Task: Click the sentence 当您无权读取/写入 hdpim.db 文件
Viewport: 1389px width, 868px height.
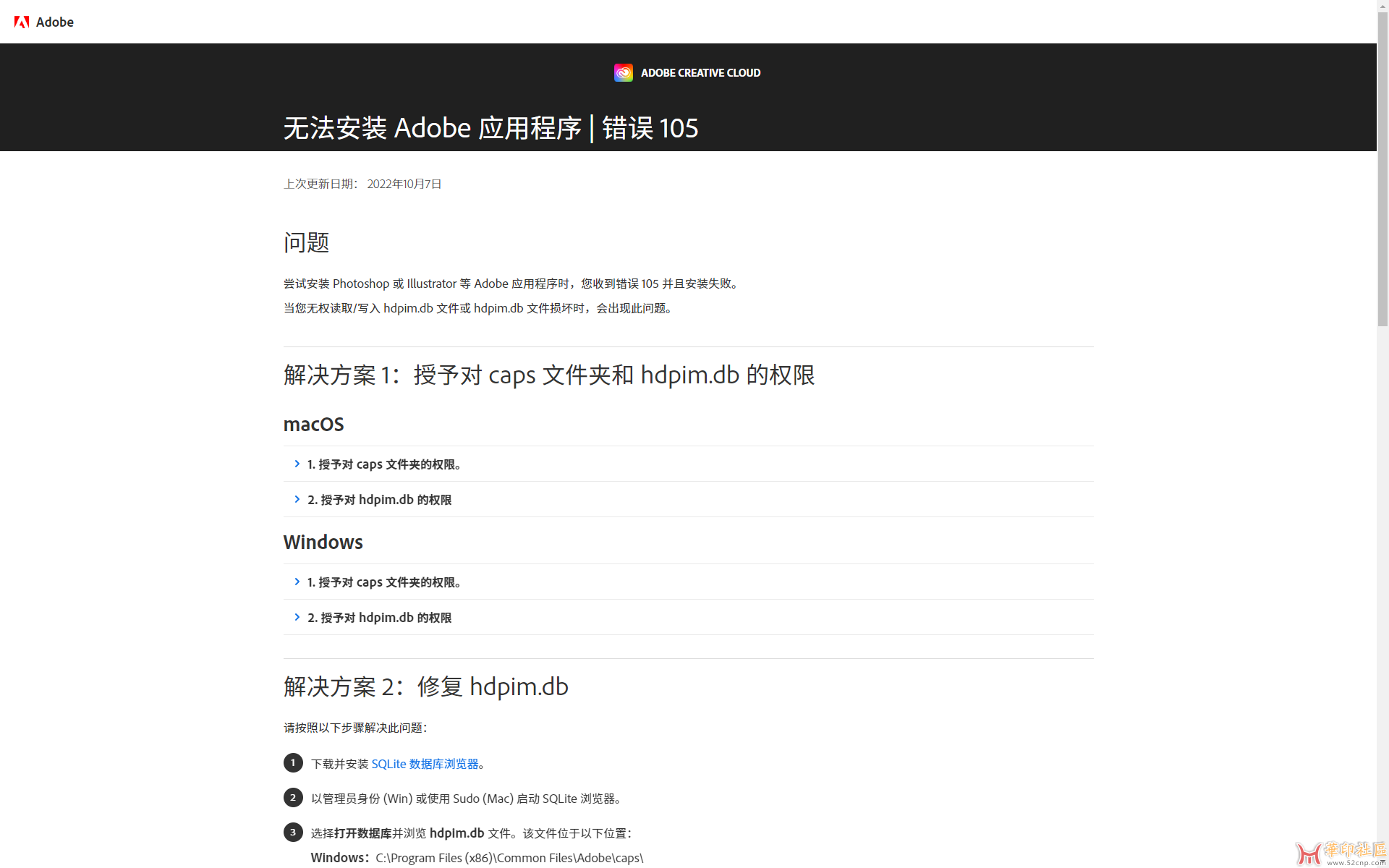Action: click(480, 308)
